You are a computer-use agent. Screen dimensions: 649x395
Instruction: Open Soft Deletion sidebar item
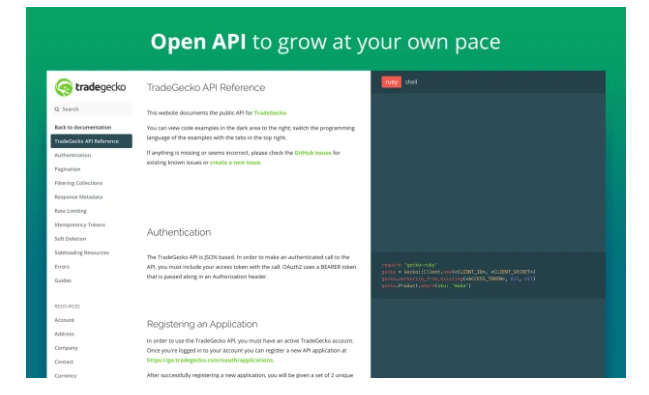(70, 239)
